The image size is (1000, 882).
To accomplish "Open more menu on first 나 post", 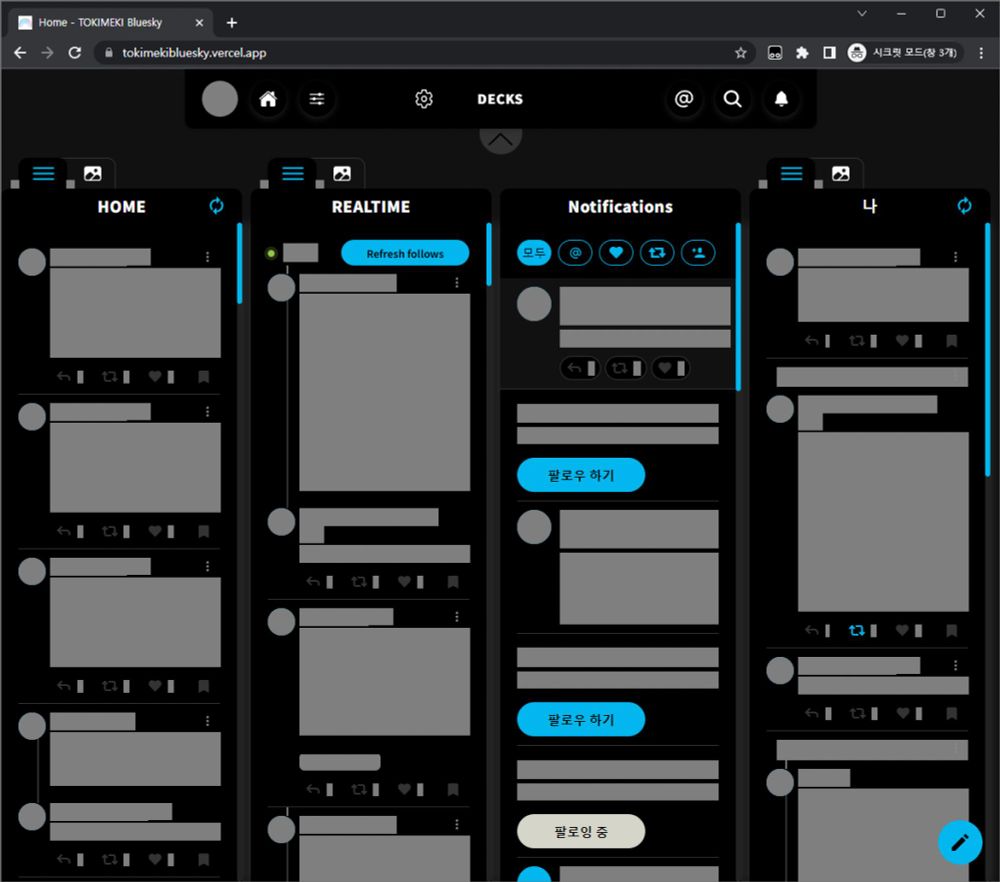I will click(955, 256).
